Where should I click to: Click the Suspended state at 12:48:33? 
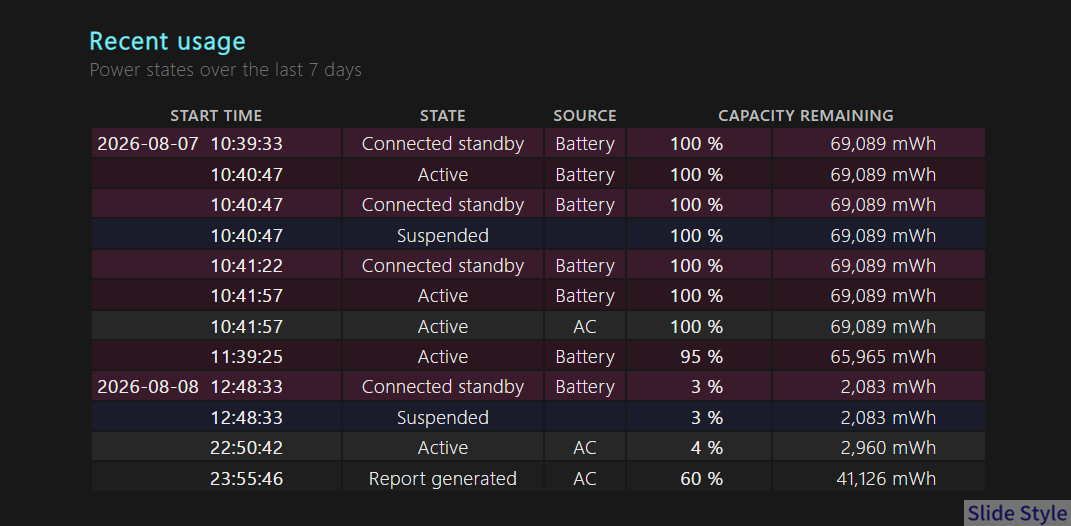[x=443, y=417]
